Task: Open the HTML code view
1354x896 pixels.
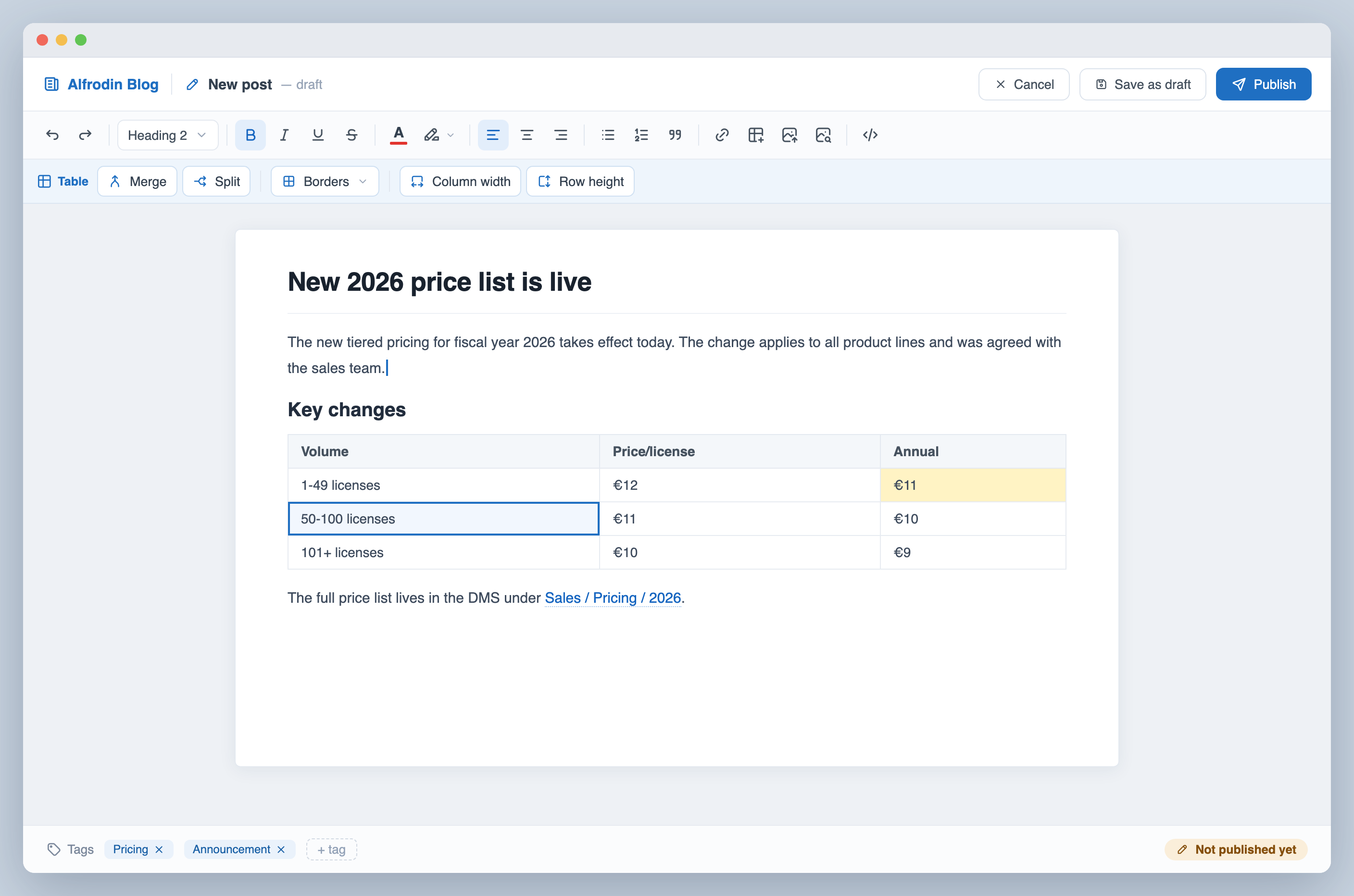Action: click(870, 135)
